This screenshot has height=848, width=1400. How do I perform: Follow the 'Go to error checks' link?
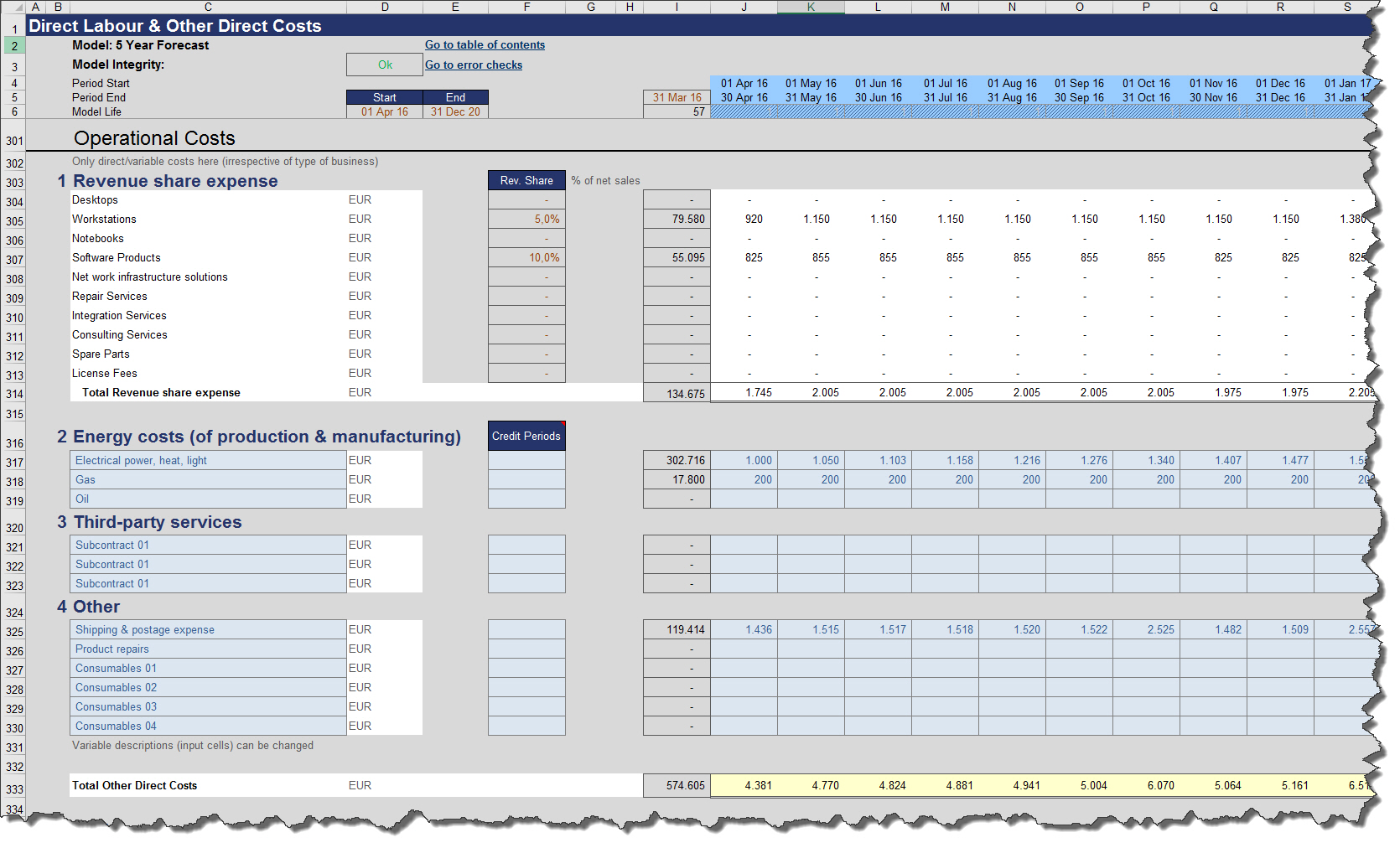[x=474, y=65]
